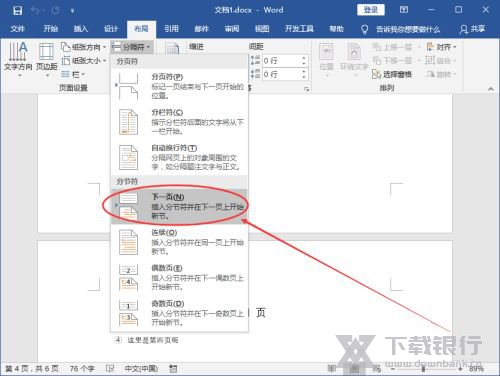Switch to the 审阅 tab
The width and height of the screenshot is (500, 376).
[x=232, y=29]
